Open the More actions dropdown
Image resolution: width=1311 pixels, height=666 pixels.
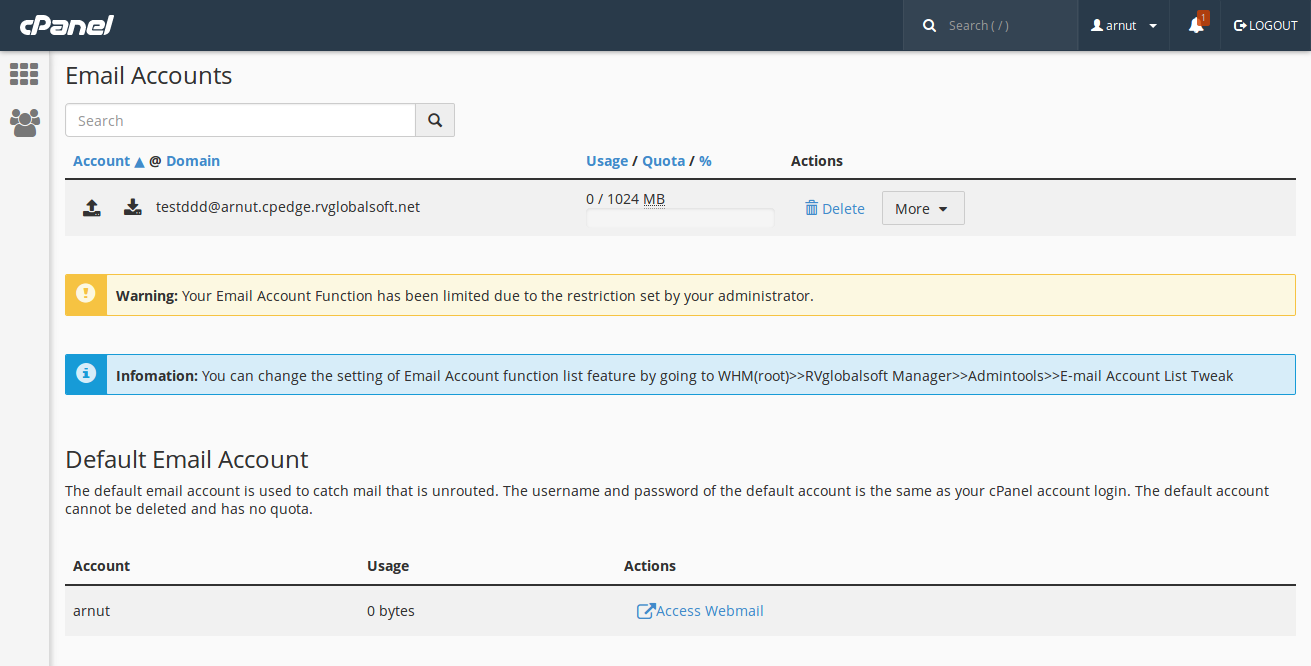tap(922, 208)
